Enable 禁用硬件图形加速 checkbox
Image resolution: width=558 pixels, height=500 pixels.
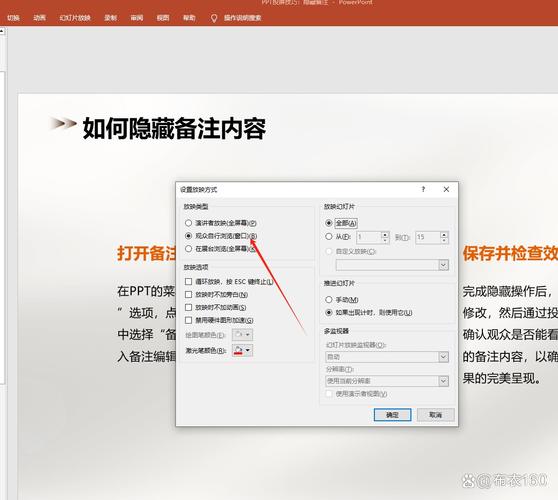point(189,320)
